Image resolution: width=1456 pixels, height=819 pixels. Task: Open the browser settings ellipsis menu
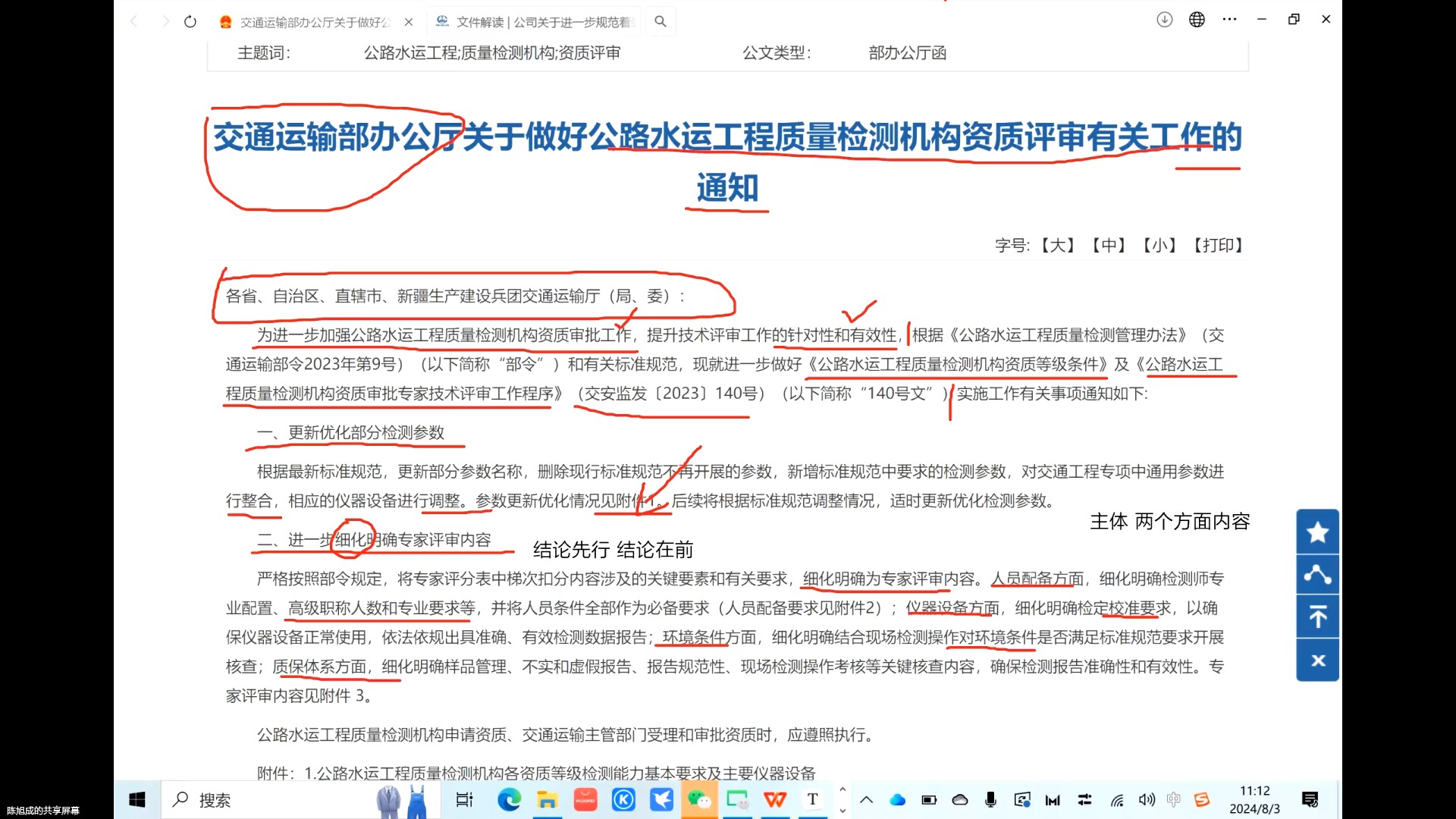coord(1229,19)
